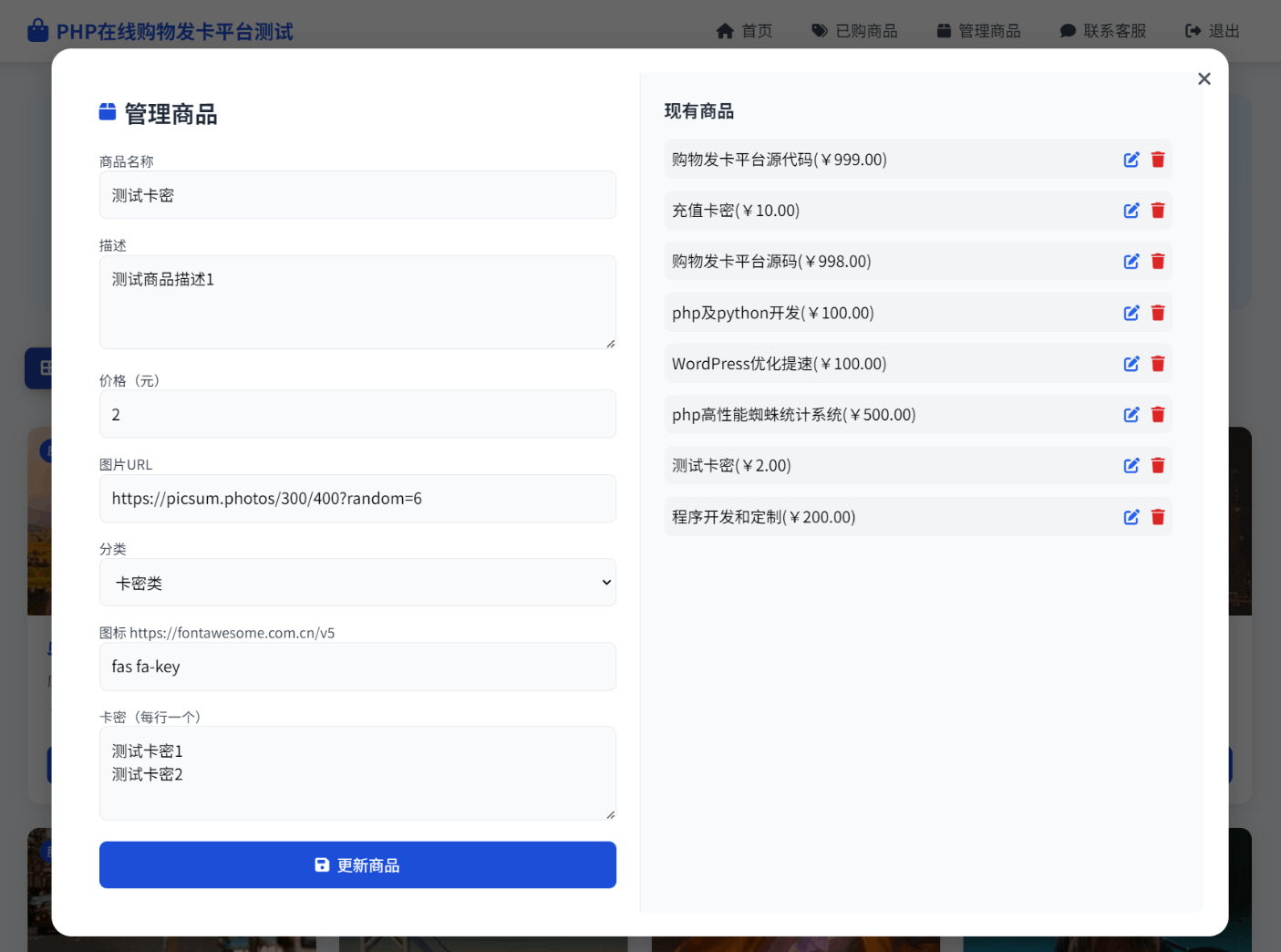
Task: Click php高性能蜘蛛统计系统(￥500.00) row text
Action: pos(794,415)
